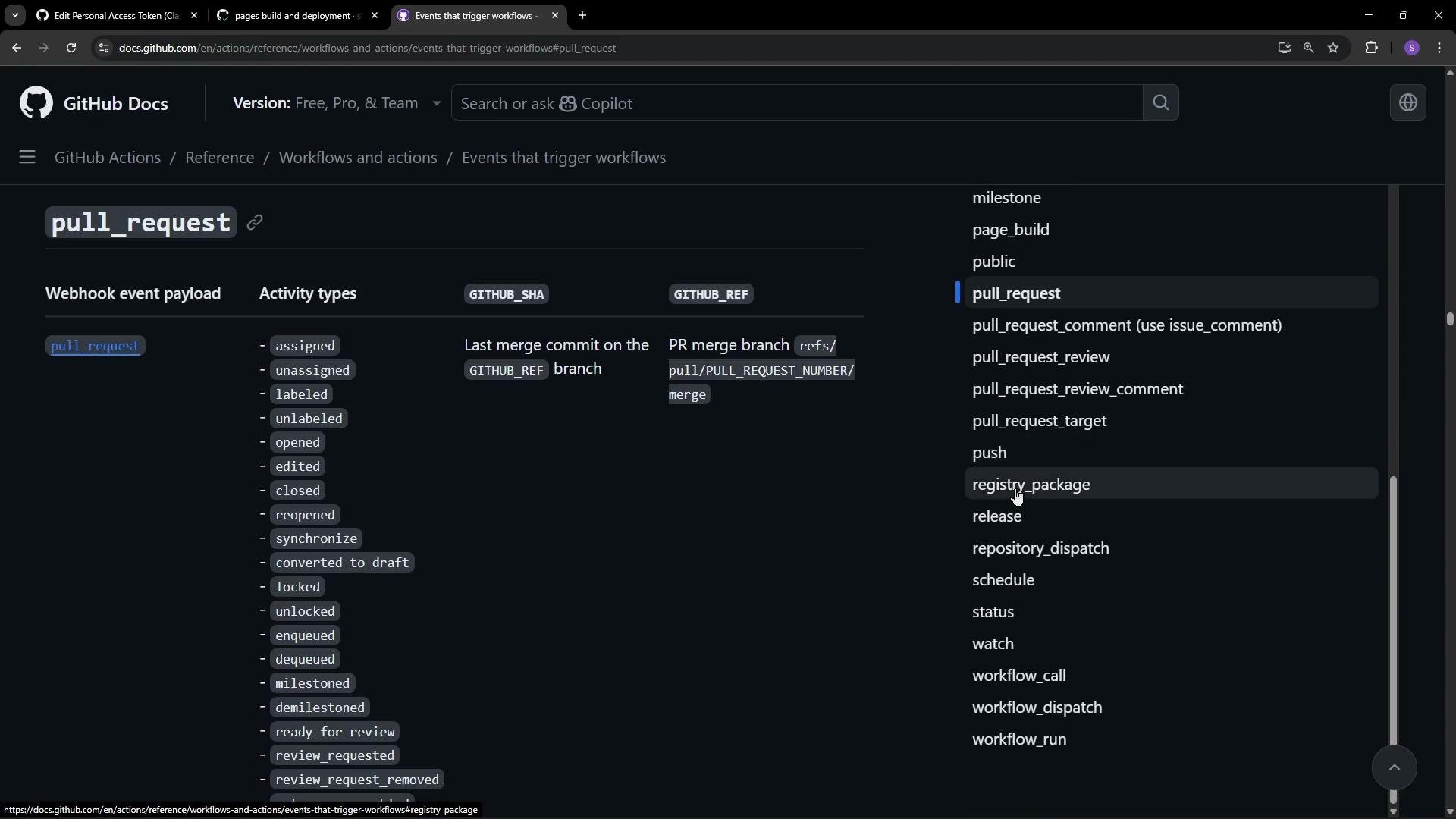Focus the Search or ask Copilot field
The image size is (1456, 819).
pos(797,103)
